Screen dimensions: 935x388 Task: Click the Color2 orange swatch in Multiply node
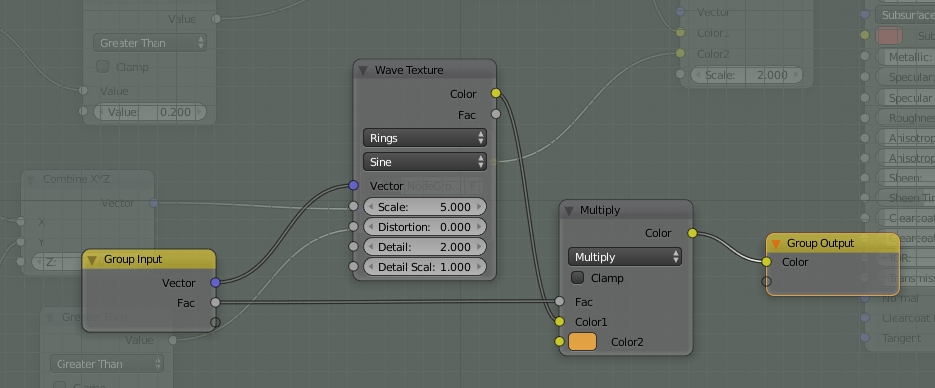(x=583, y=342)
